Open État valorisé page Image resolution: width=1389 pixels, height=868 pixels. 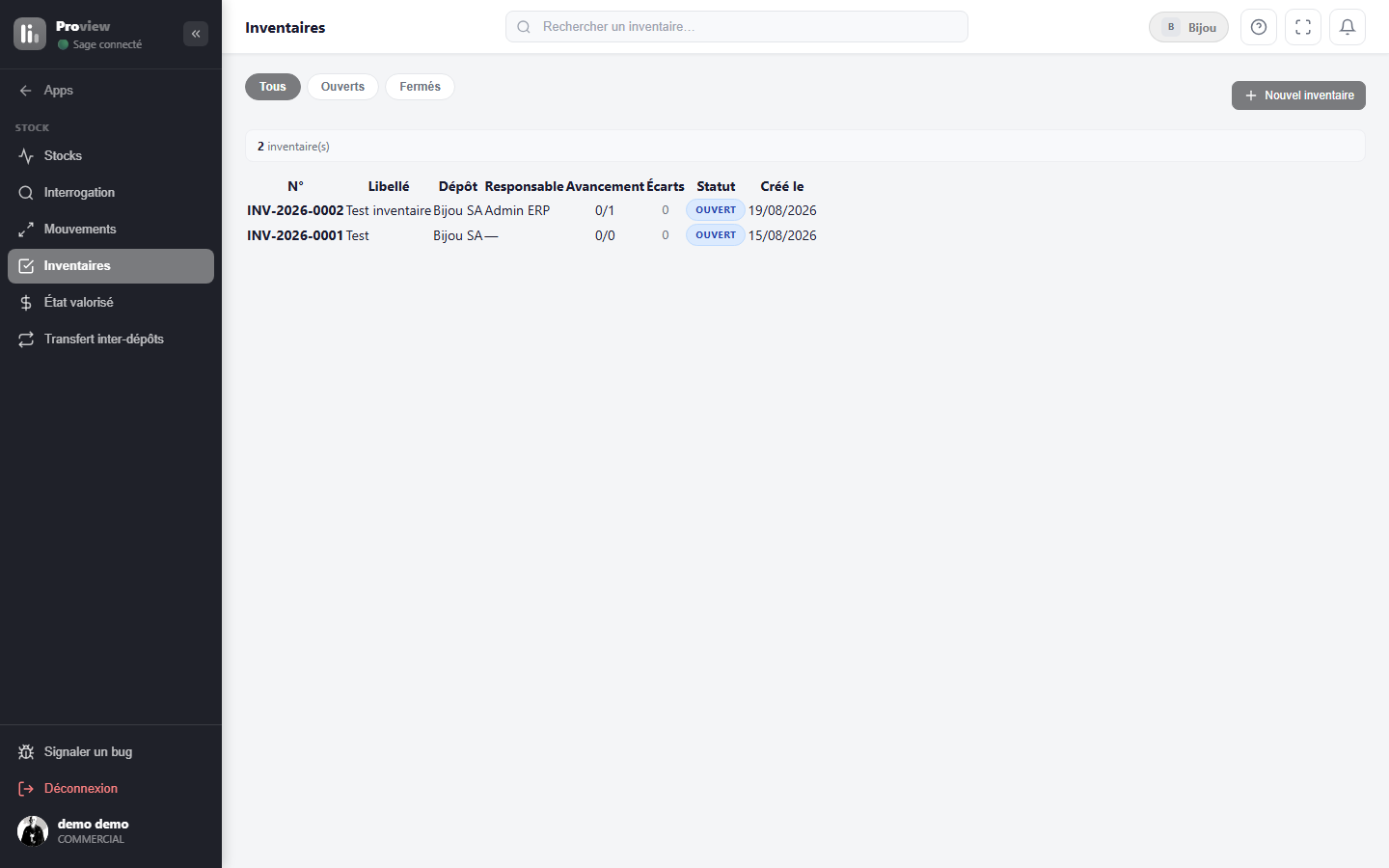pos(111,303)
